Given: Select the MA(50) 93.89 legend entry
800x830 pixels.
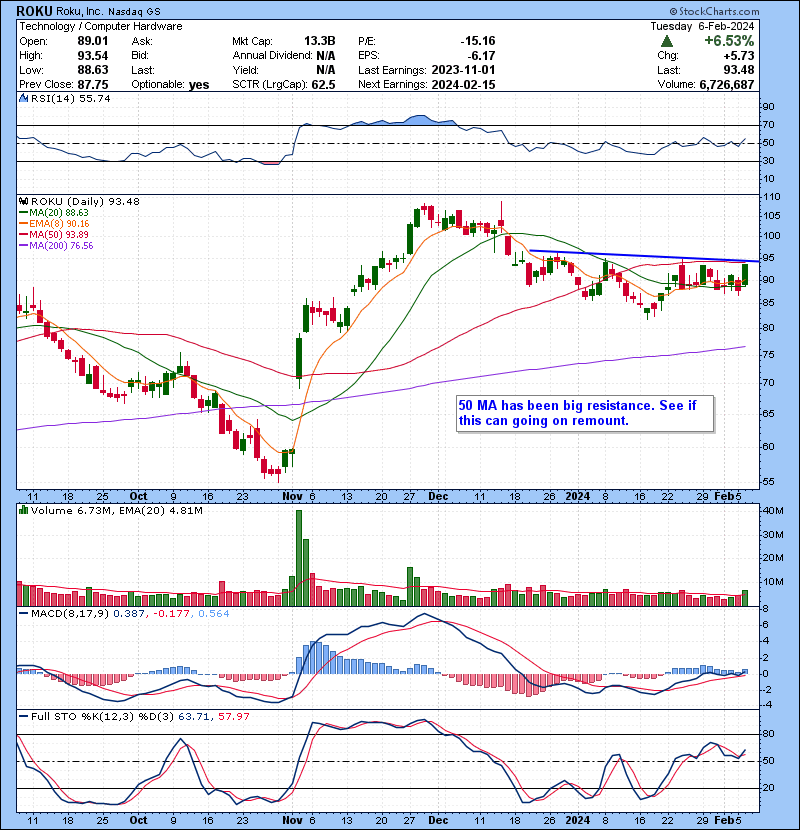Looking at the screenshot, I should [x=53, y=234].
